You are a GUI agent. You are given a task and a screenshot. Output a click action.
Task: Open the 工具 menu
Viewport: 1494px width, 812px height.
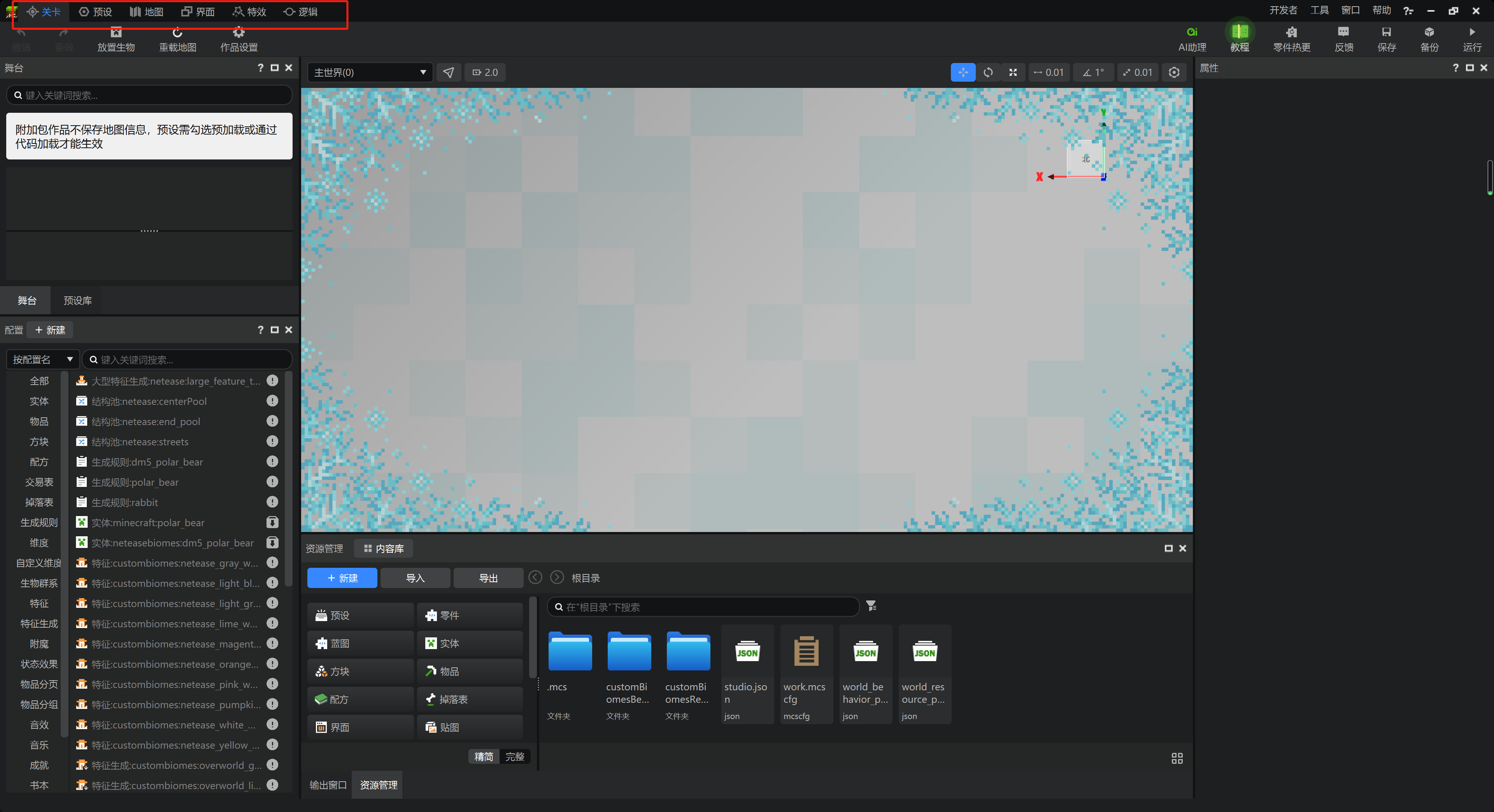[1319, 10]
